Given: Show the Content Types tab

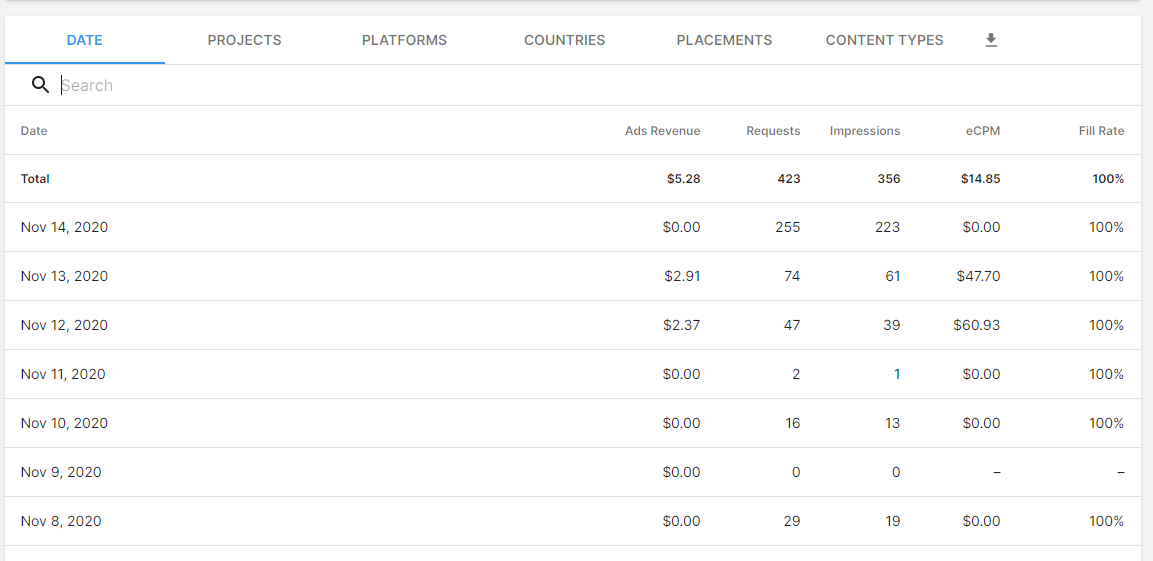Looking at the screenshot, I should click(884, 40).
